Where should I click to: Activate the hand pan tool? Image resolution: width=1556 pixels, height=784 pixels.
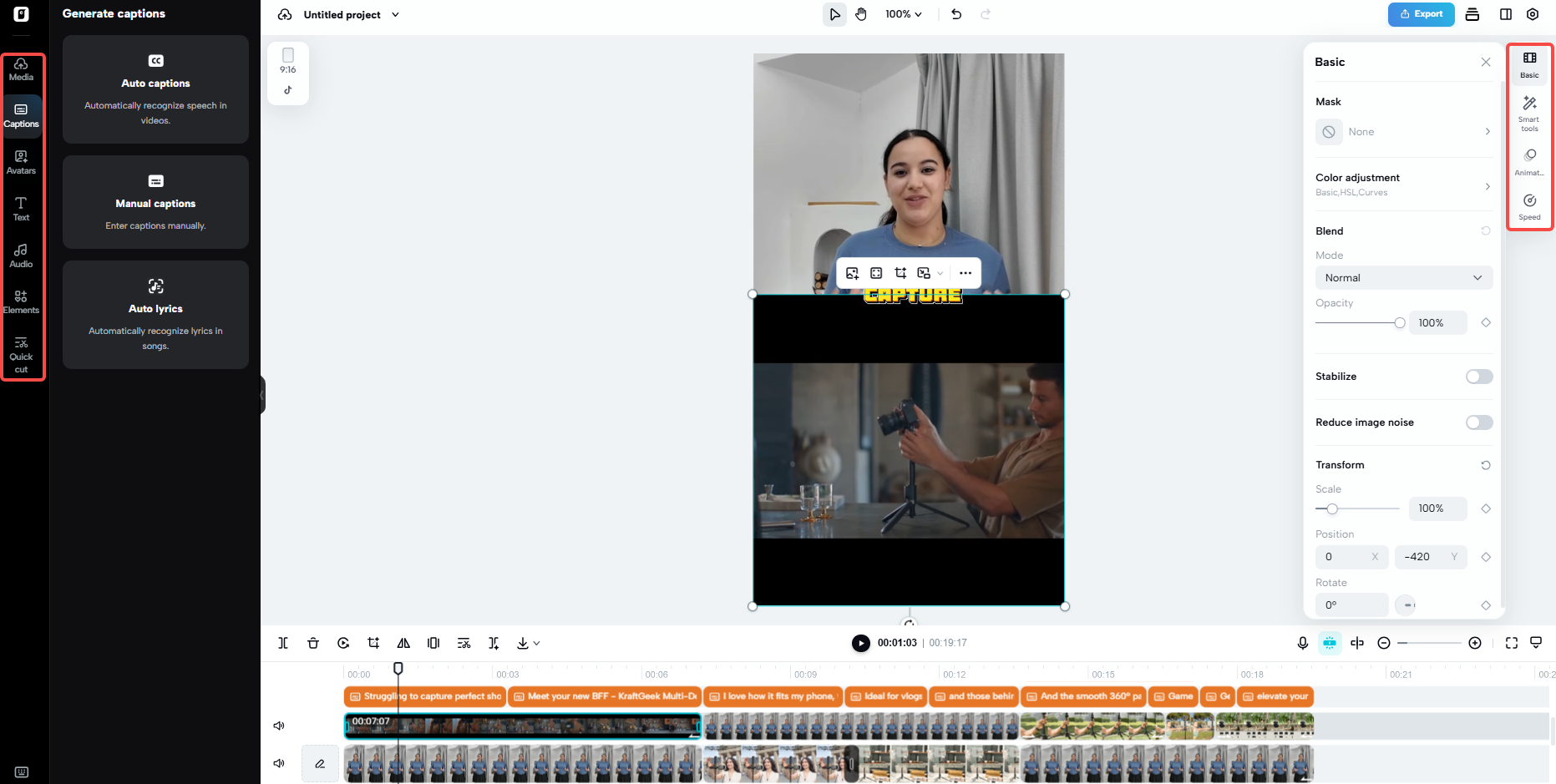click(861, 14)
